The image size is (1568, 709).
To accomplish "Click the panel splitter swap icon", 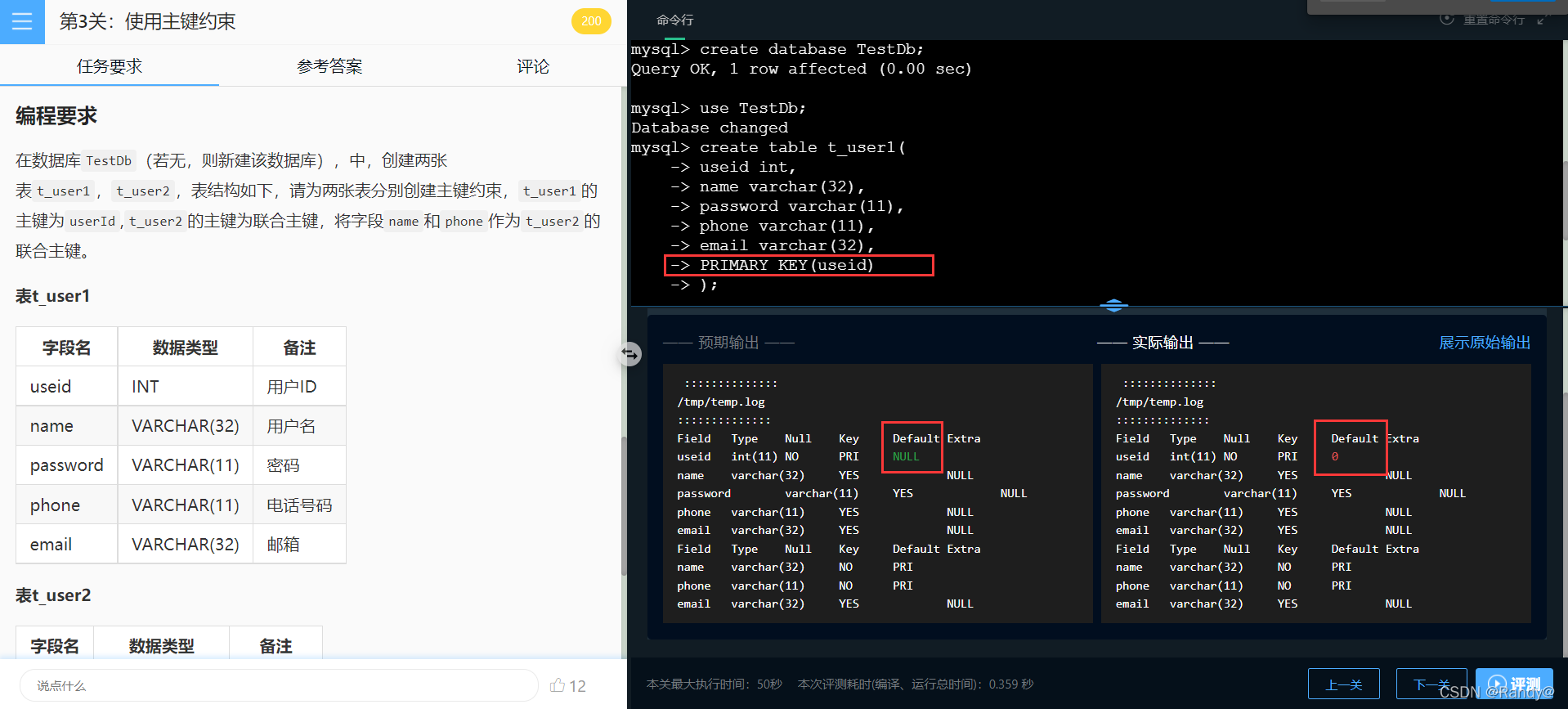I will pos(629,353).
